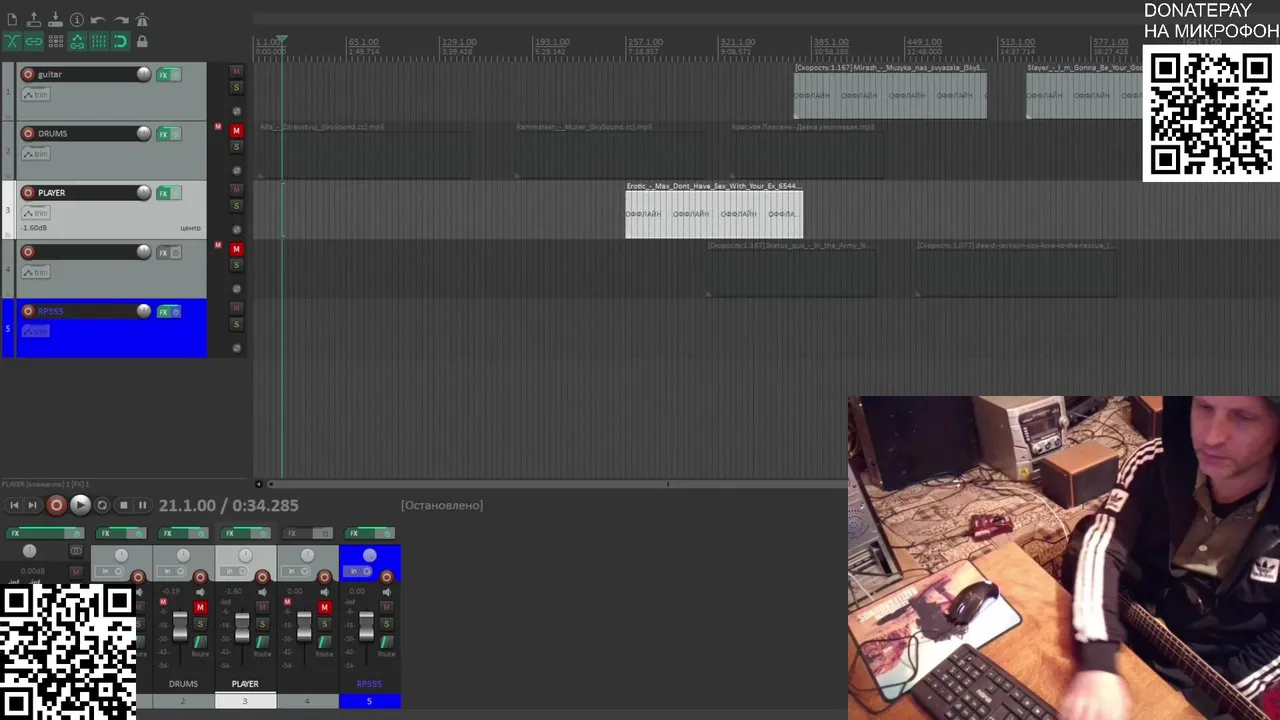Screen dimensions: 1280x720
Task: Select the Erotic Max Dont Have Sex item
Action: (714, 211)
